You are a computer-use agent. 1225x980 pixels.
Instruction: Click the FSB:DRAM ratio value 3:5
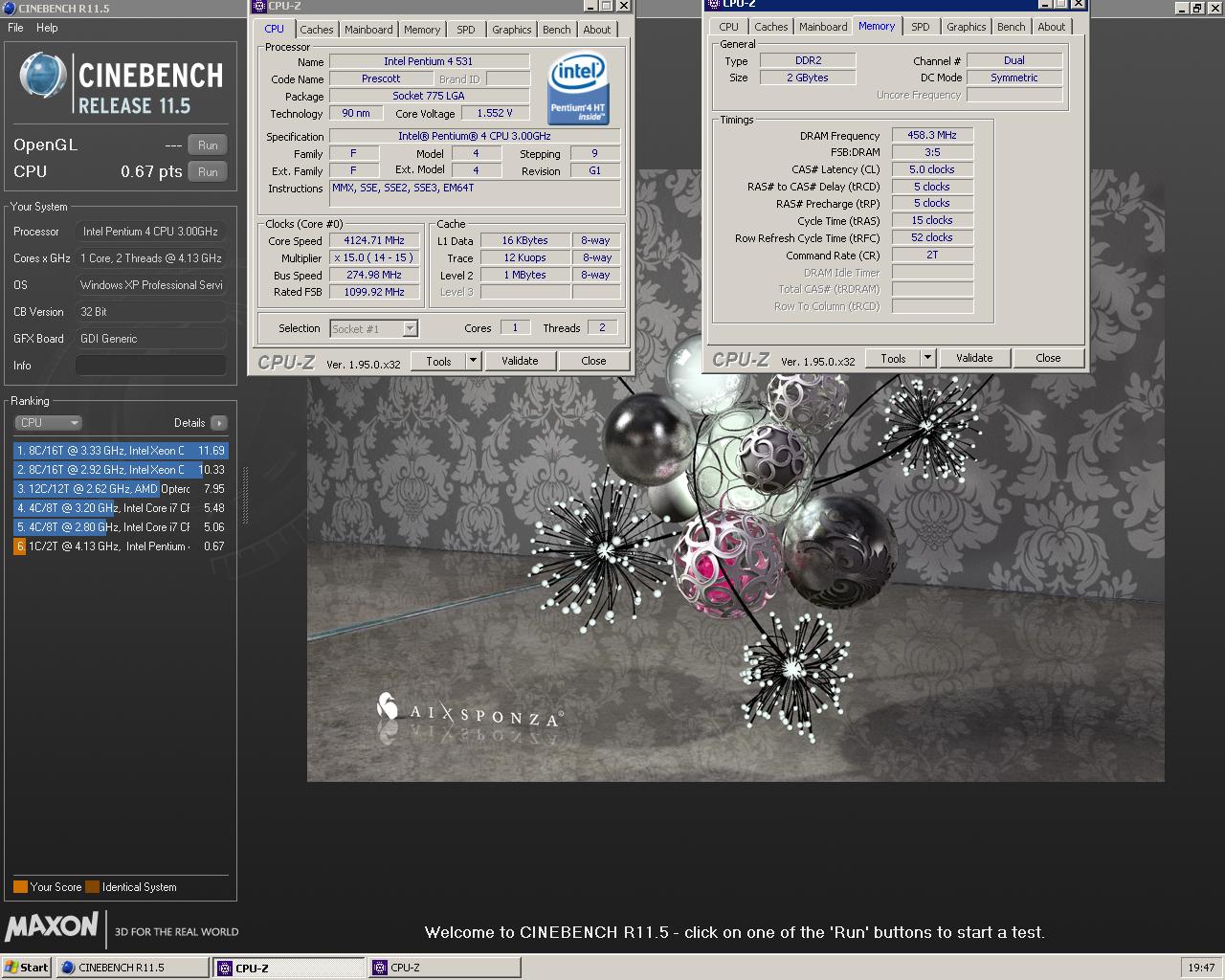pyautogui.click(x=932, y=152)
